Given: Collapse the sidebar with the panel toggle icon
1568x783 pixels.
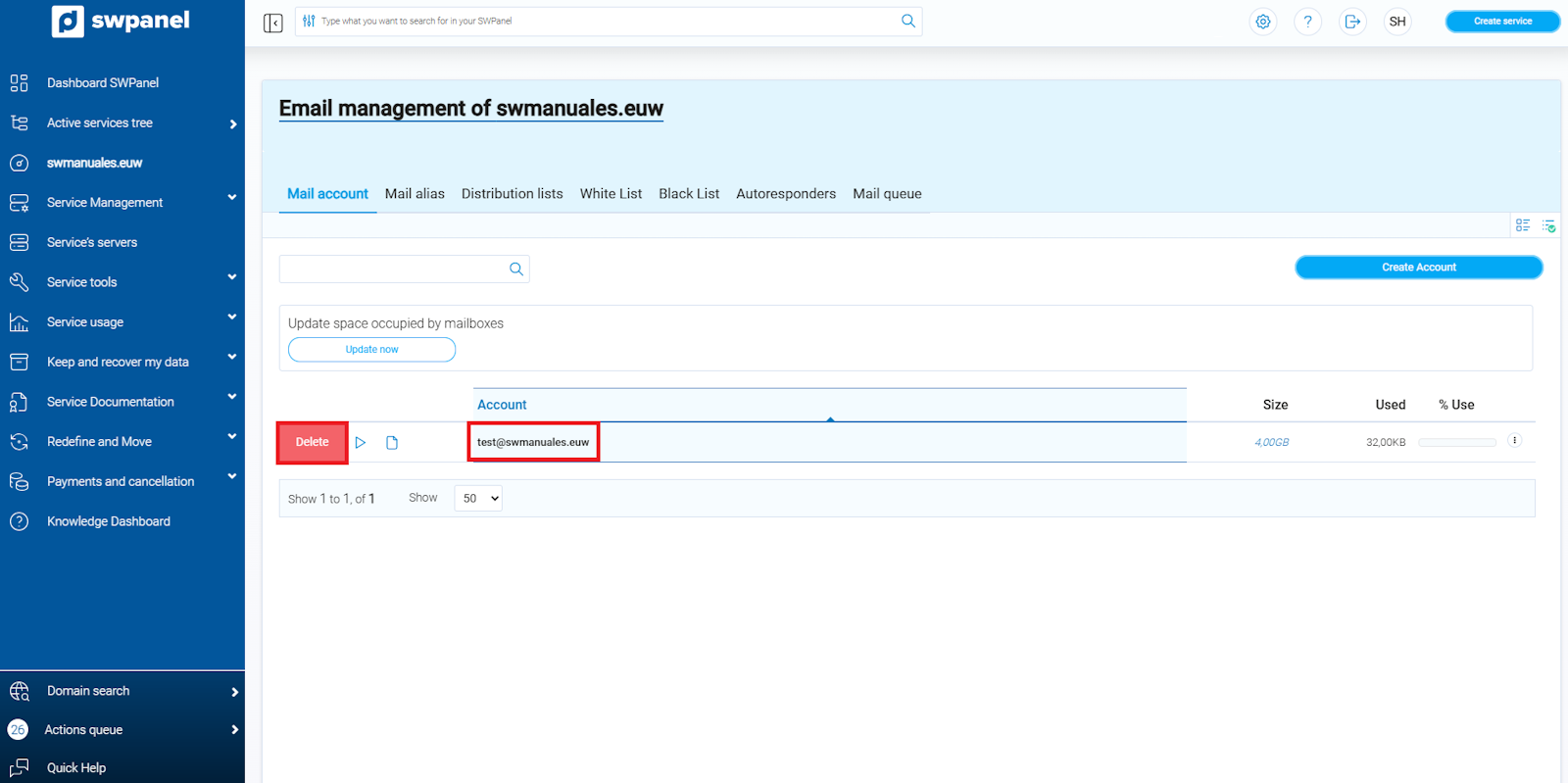Looking at the screenshot, I should [273, 23].
